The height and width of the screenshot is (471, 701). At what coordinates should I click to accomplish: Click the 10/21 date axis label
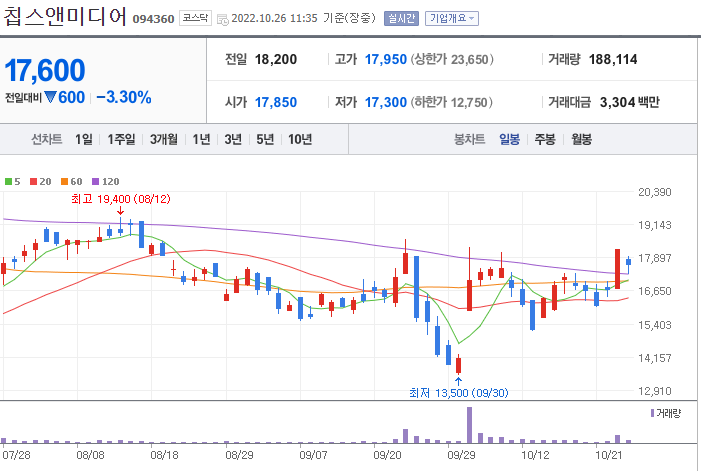coord(608,455)
